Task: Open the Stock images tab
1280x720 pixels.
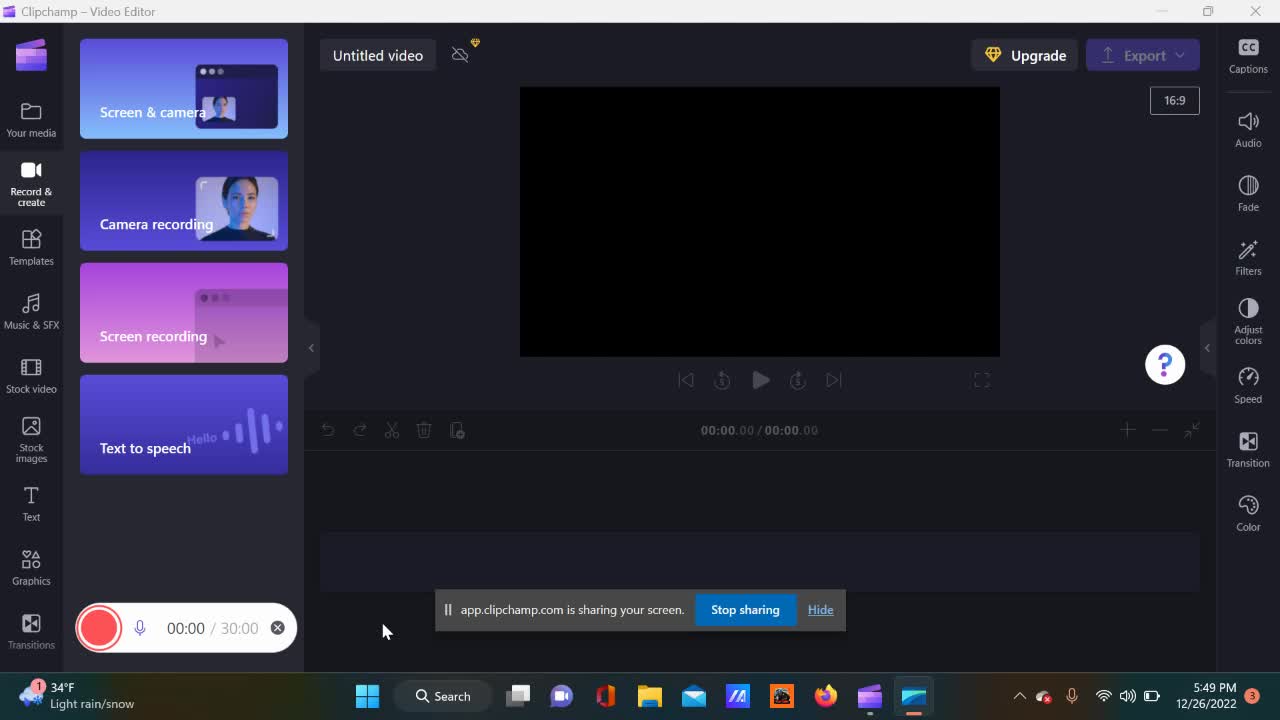Action: point(31,440)
